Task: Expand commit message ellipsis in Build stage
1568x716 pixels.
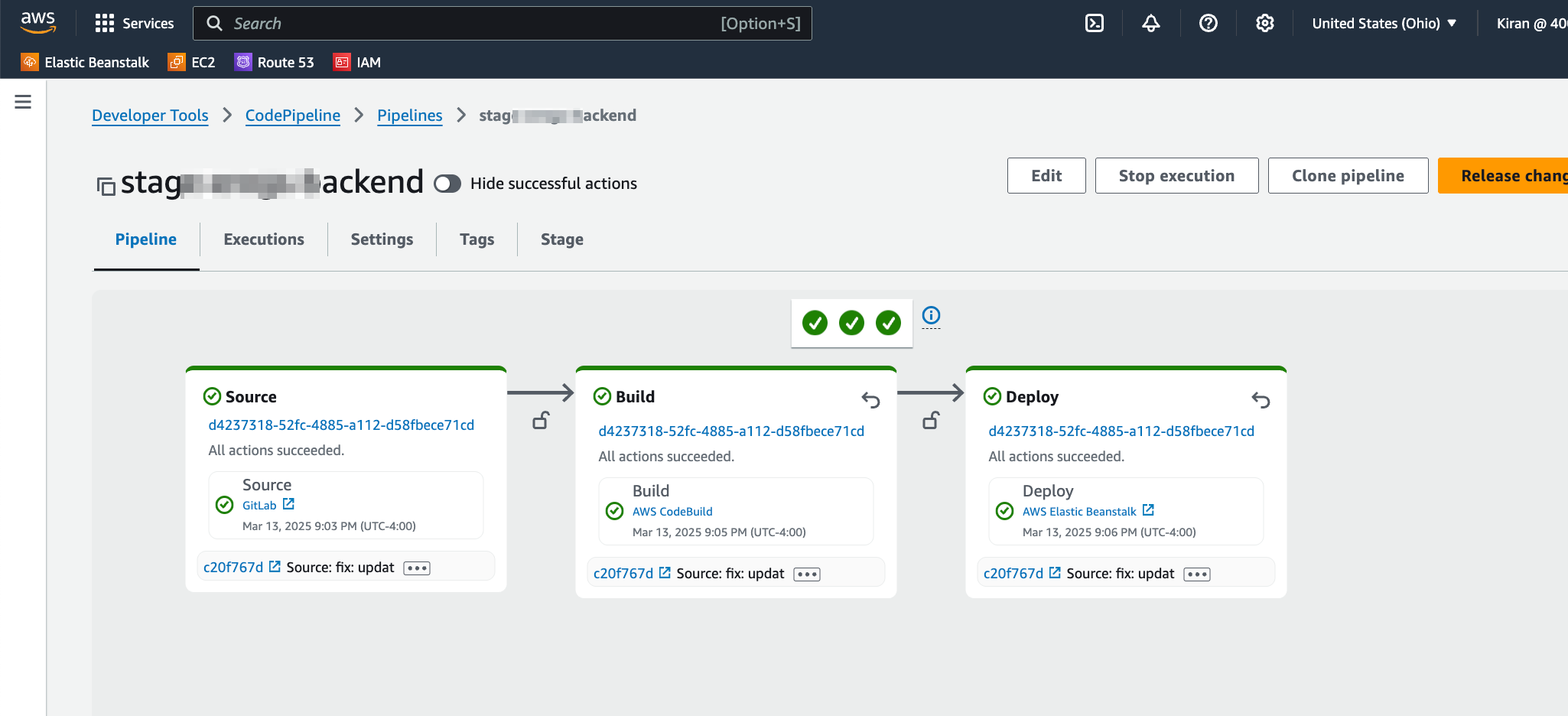Action: coord(807,574)
